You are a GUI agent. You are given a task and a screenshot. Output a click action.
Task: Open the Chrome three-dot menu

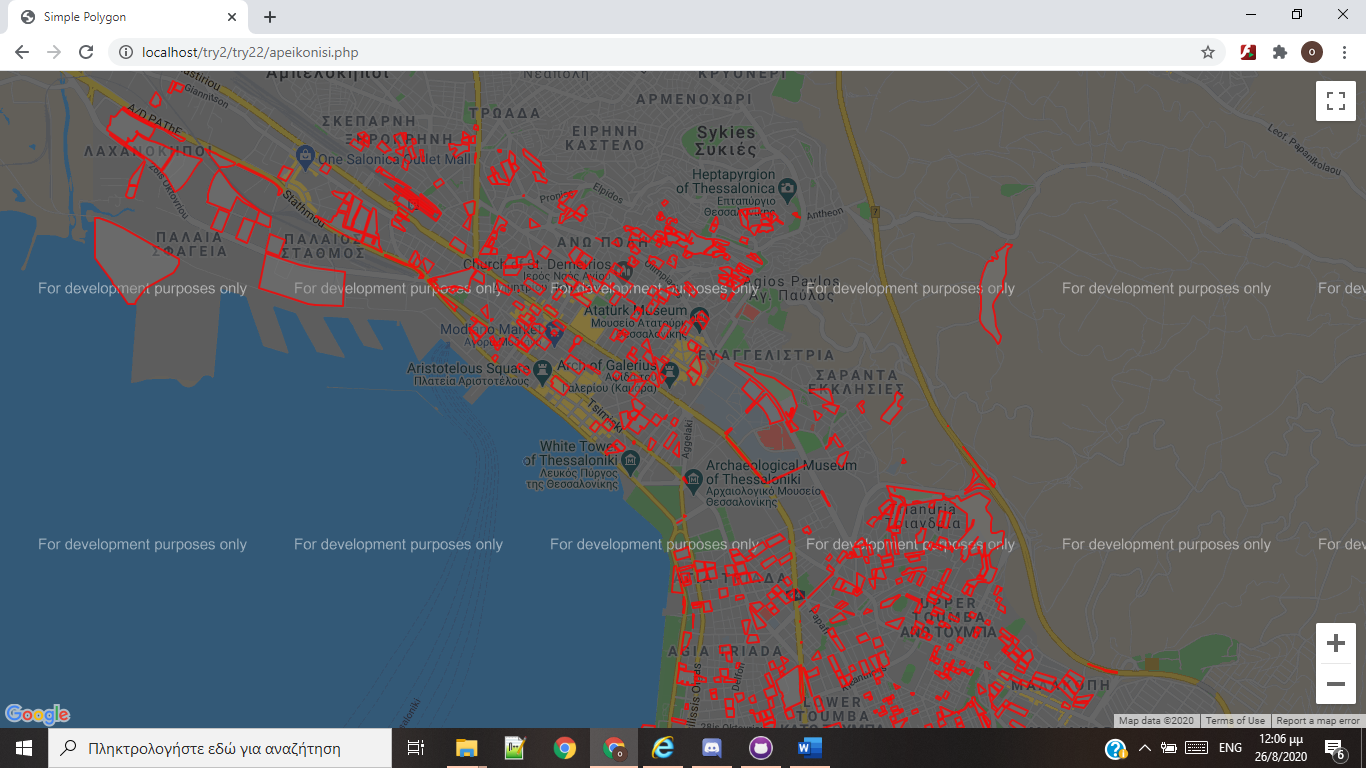coord(1343,52)
